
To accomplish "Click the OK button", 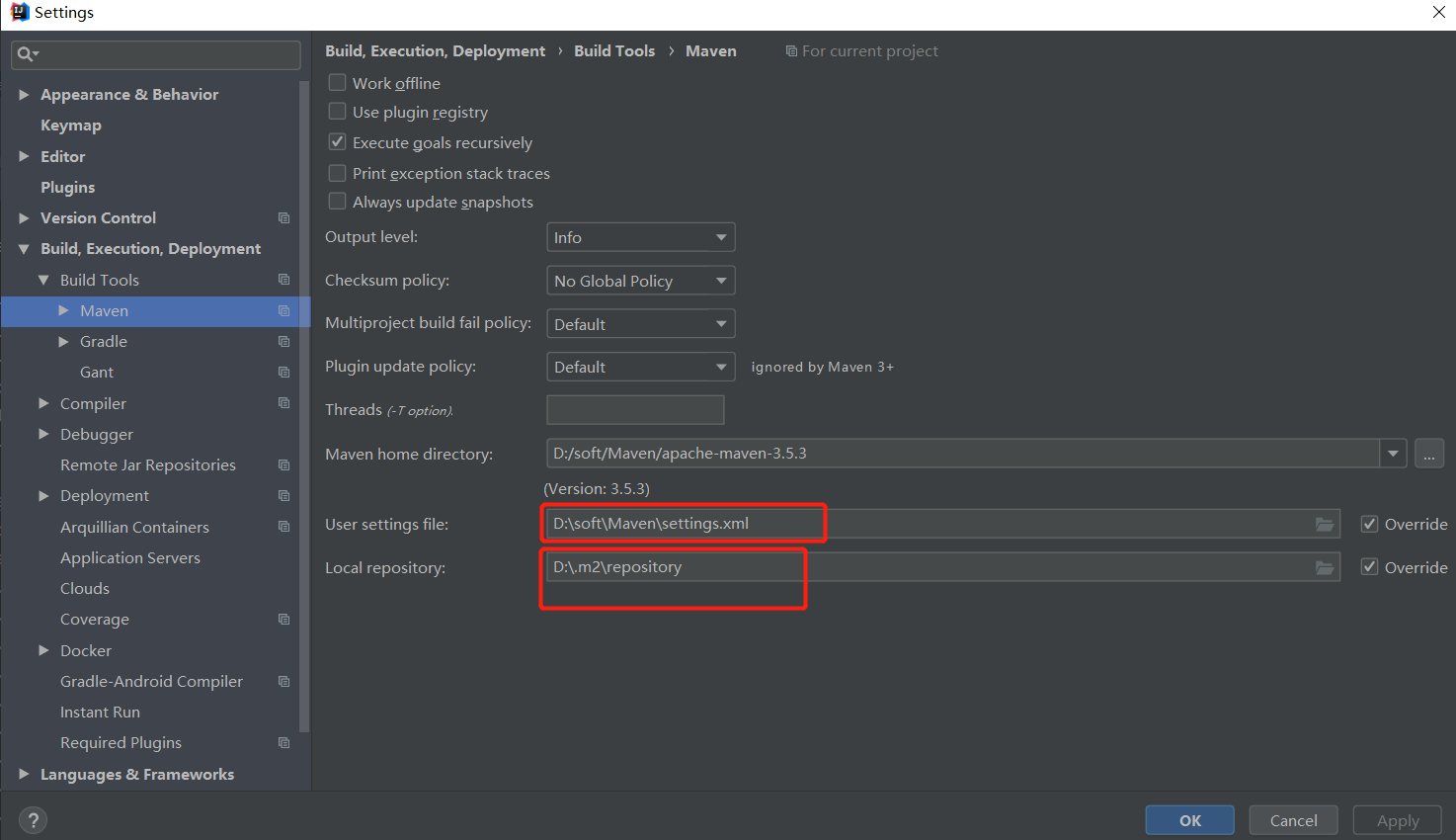I will point(1188,819).
